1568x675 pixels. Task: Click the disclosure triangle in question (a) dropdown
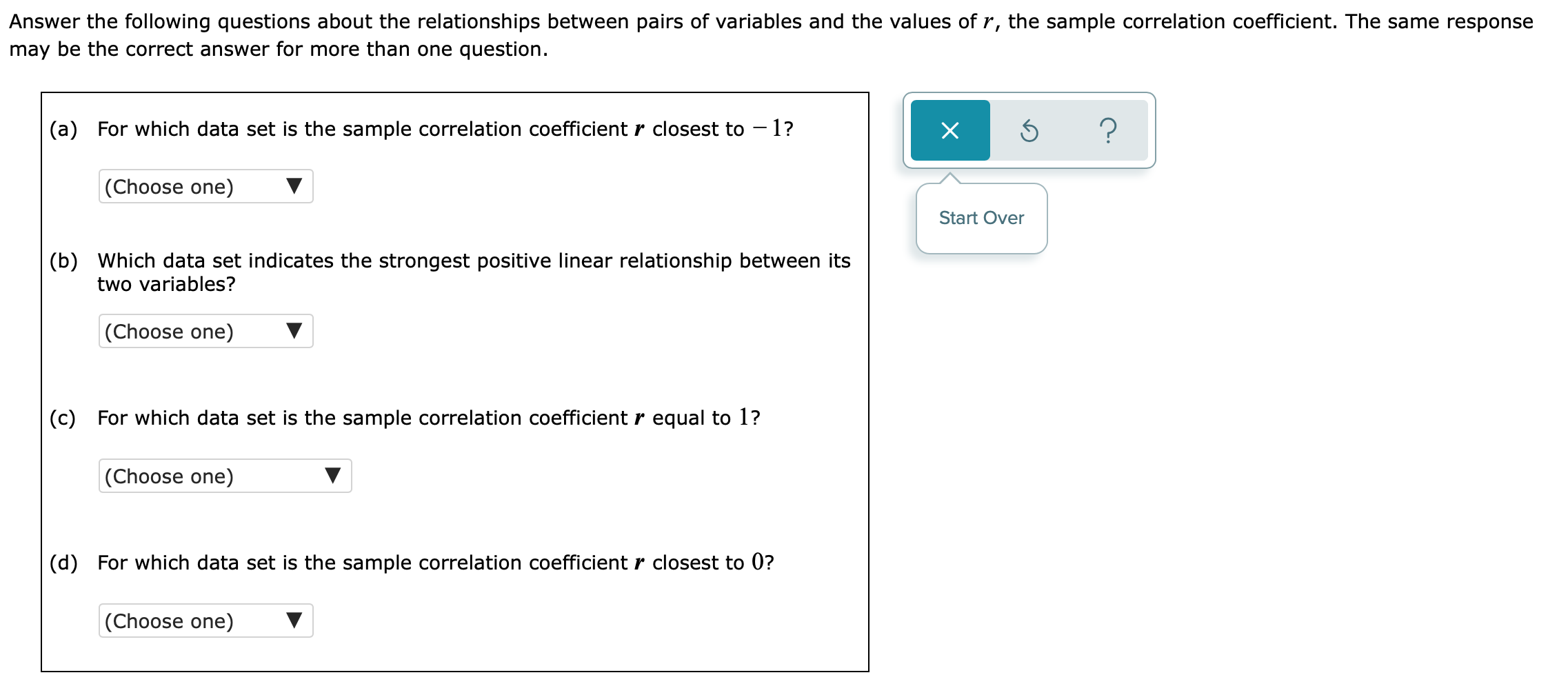coord(295,186)
